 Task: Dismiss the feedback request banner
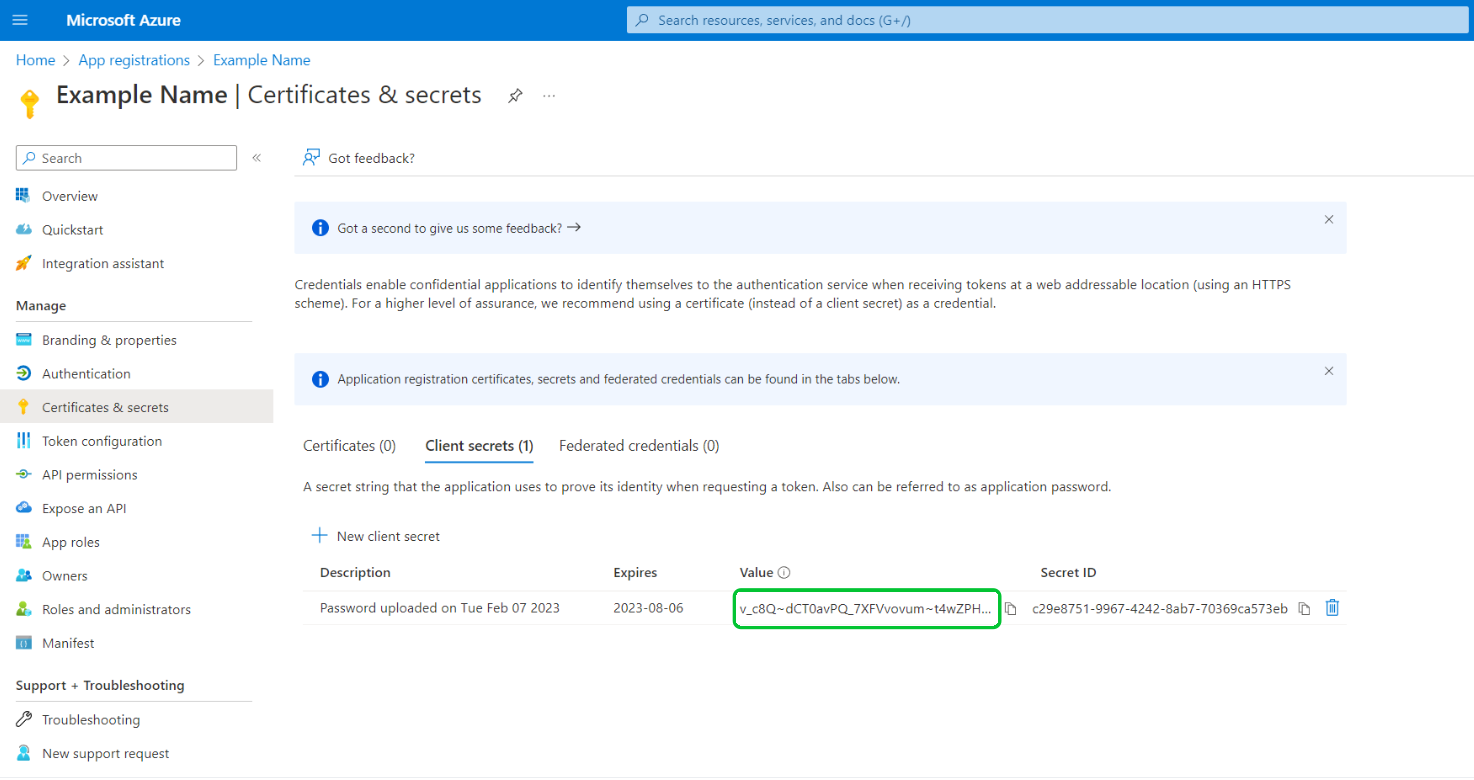pyautogui.click(x=1328, y=220)
